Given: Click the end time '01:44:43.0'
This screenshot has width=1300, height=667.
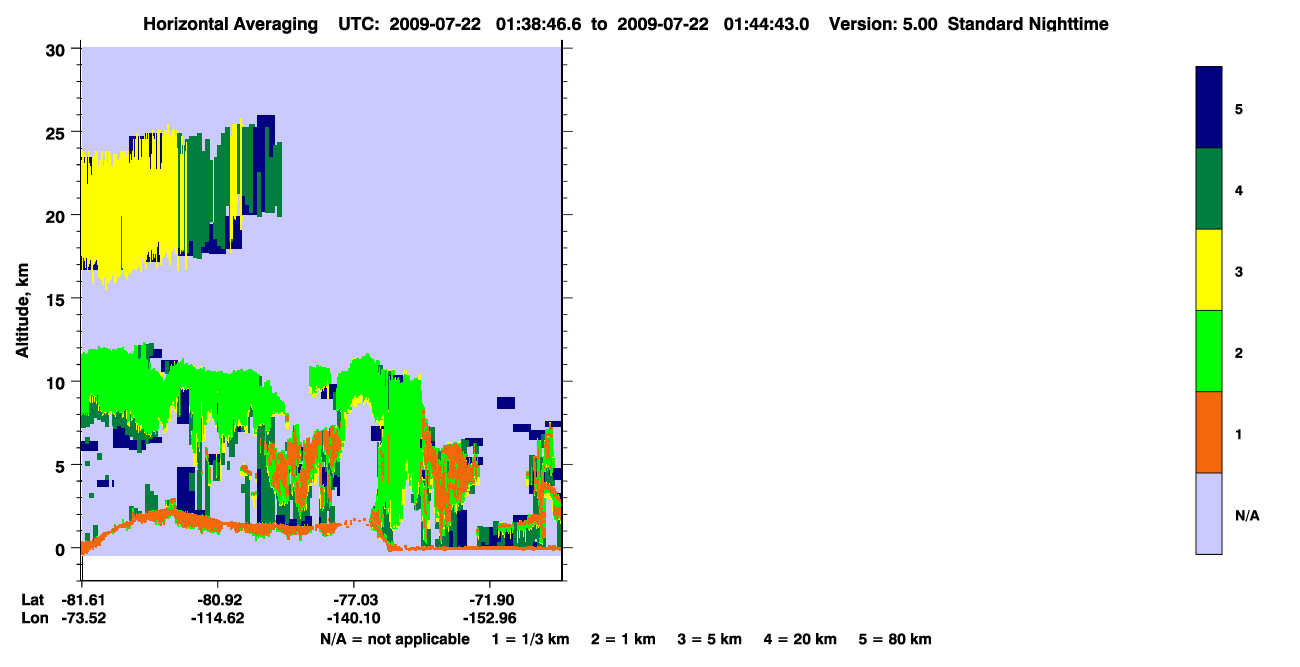Looking at the screenshot, I should [x=765, y=24].
